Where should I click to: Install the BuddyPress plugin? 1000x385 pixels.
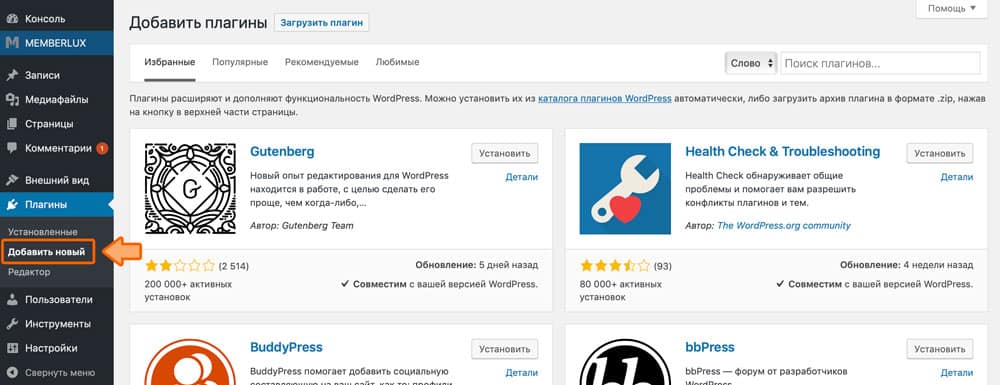(x=504, y=349)
